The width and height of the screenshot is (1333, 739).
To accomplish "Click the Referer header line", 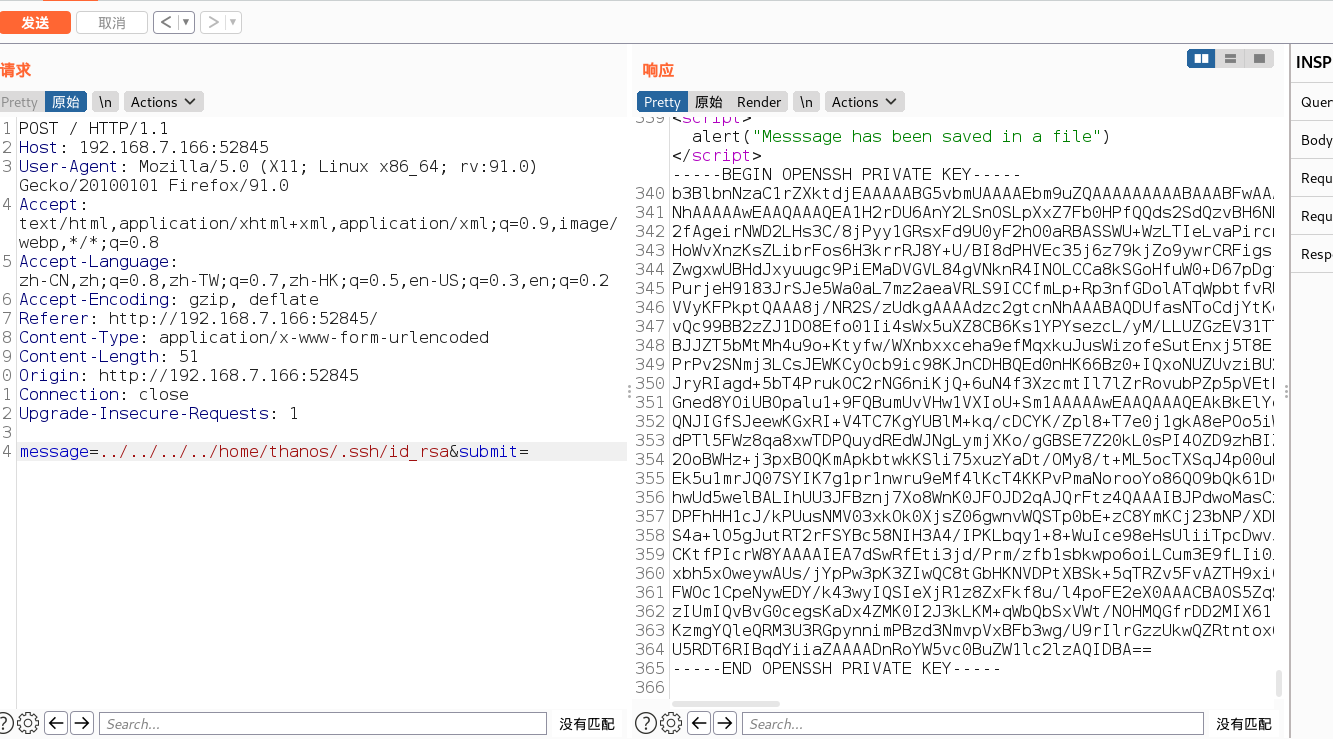I will tap(198, 318).
